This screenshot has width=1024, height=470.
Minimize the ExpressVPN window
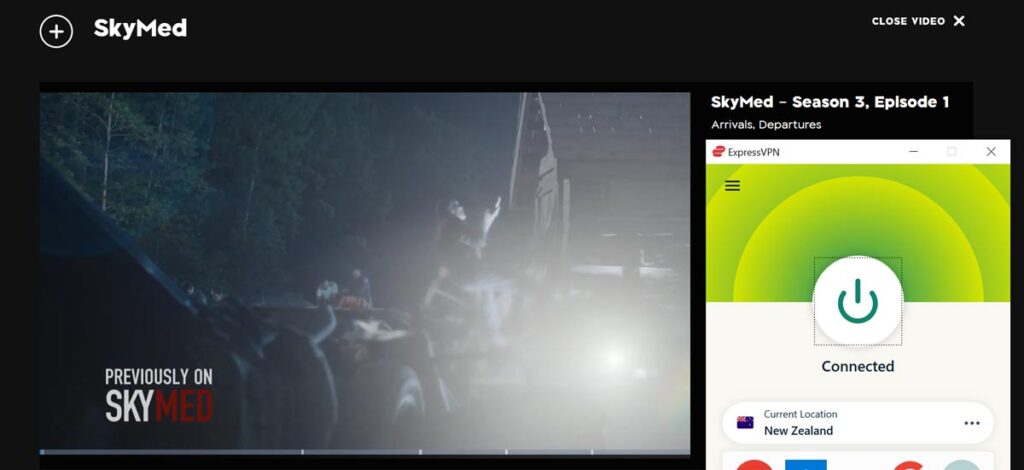pyautogui.click(x=914, y=151)
